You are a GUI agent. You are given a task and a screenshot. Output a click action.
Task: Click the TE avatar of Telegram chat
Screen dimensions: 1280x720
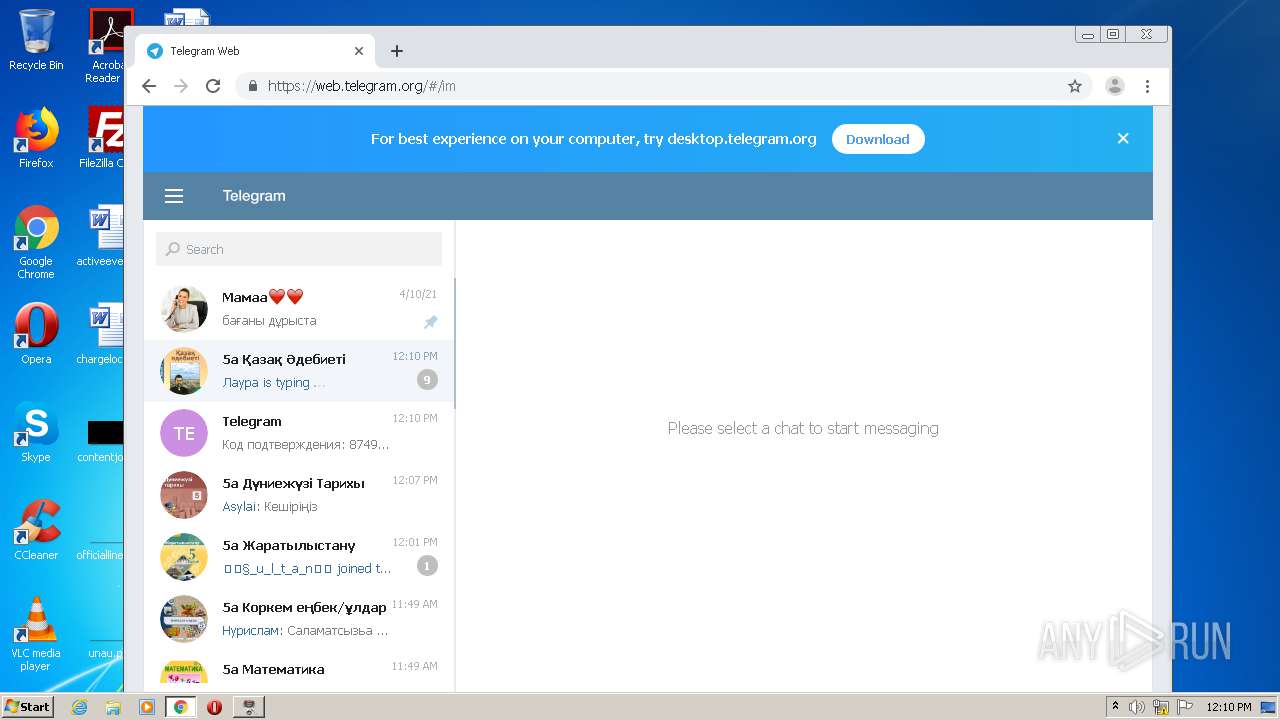(x=184, y=433)
